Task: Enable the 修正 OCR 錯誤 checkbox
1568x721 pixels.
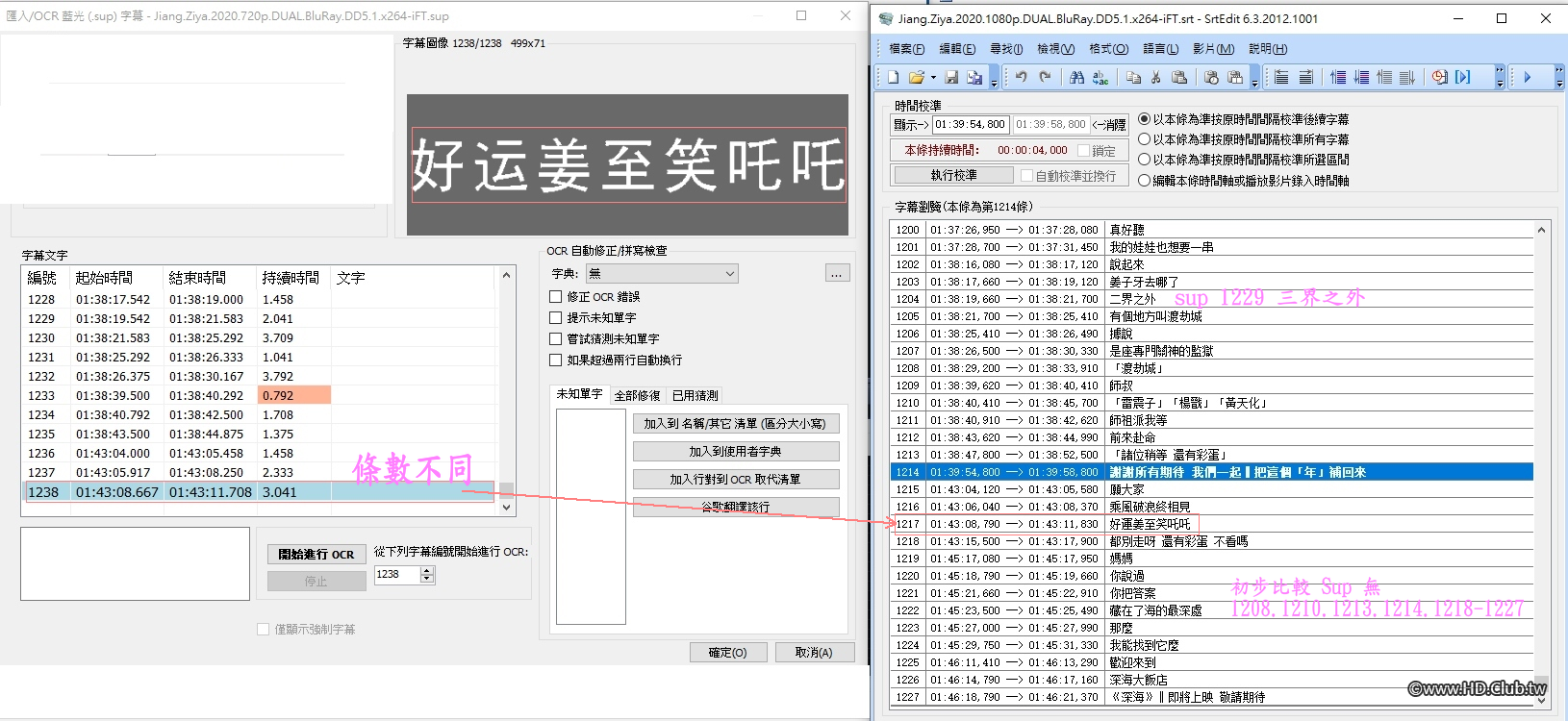Action: click(x=555, y=297)
